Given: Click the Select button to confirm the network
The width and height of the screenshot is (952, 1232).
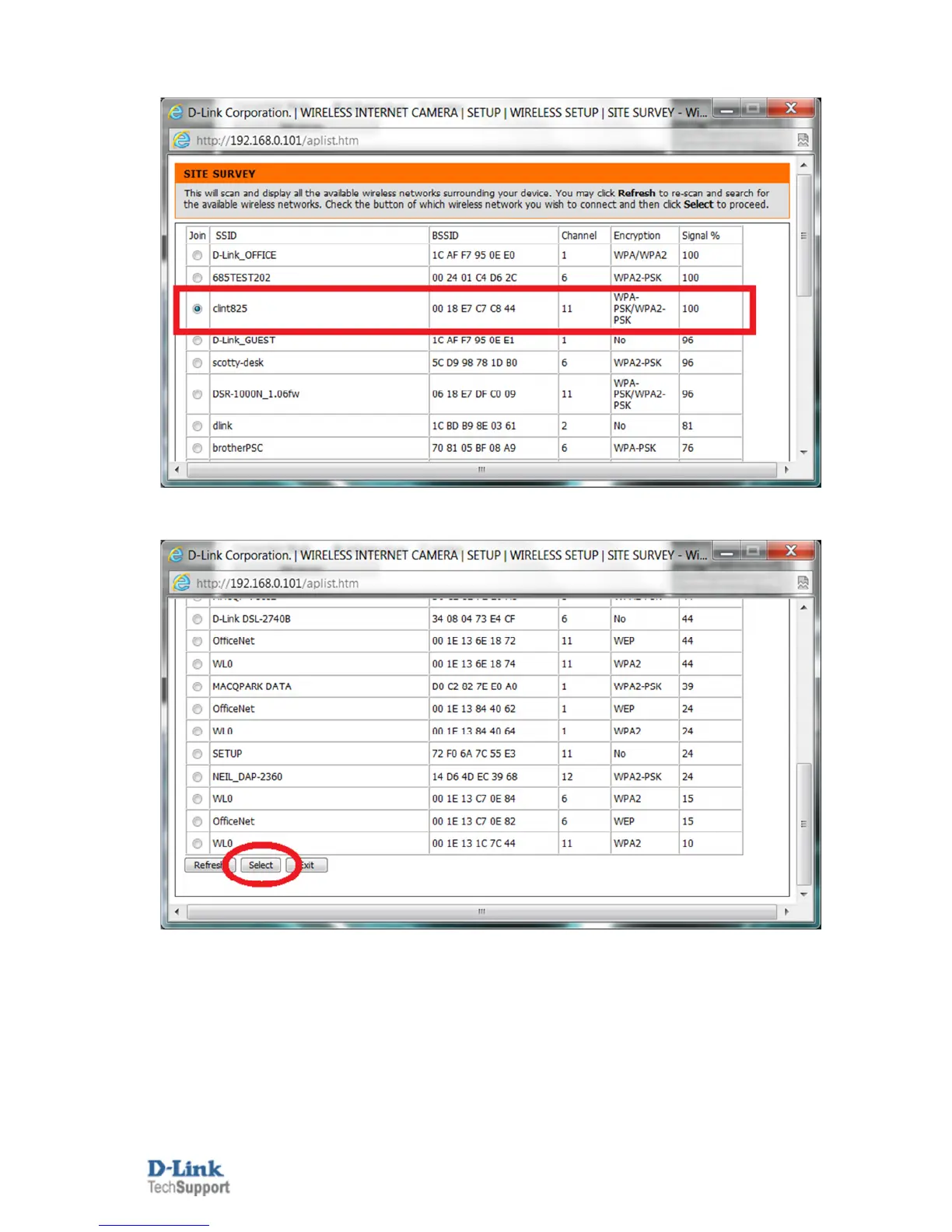Looking at the screenshot, I should (x=261, y=865).
